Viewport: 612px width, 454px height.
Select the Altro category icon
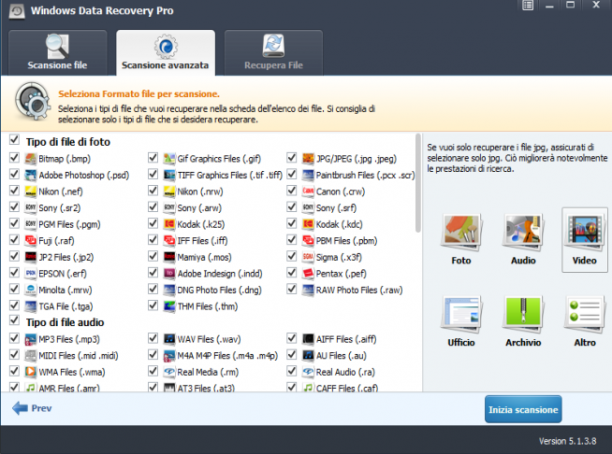point(584,313)
